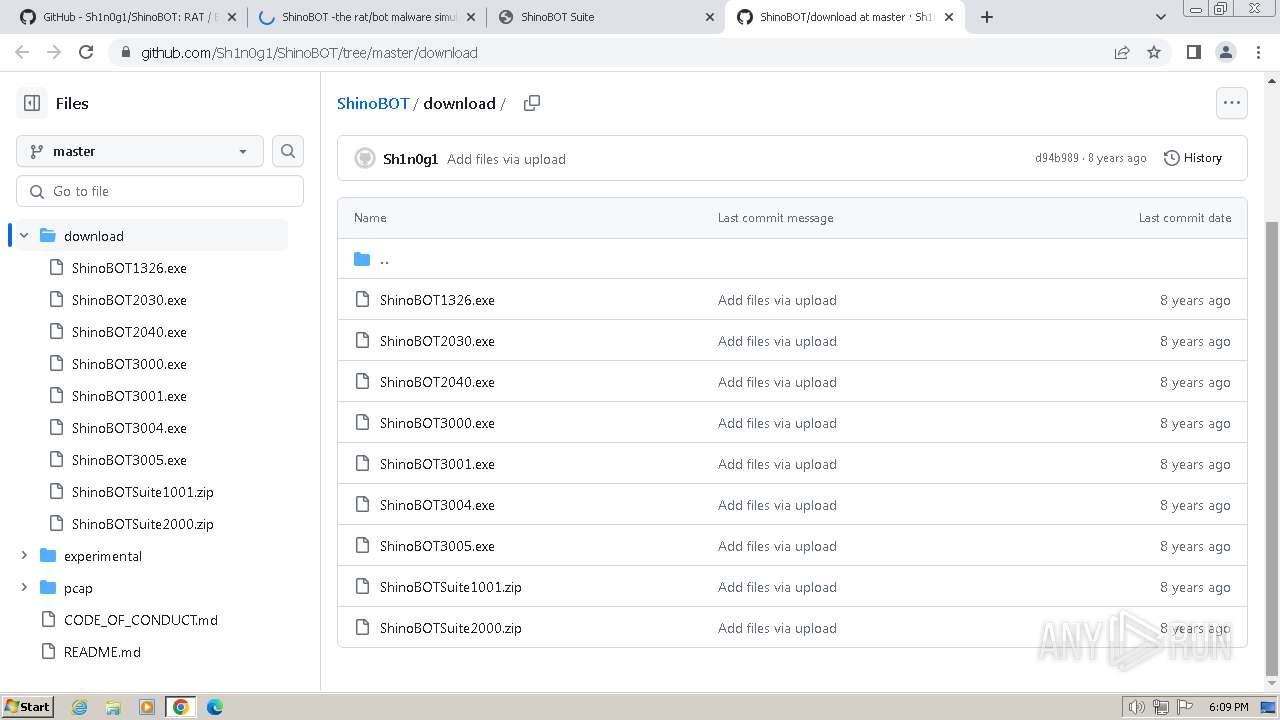Open the Chrome tab search dropdown
This screenshot has width=1280, height=720.
[x=1161, y=17]
